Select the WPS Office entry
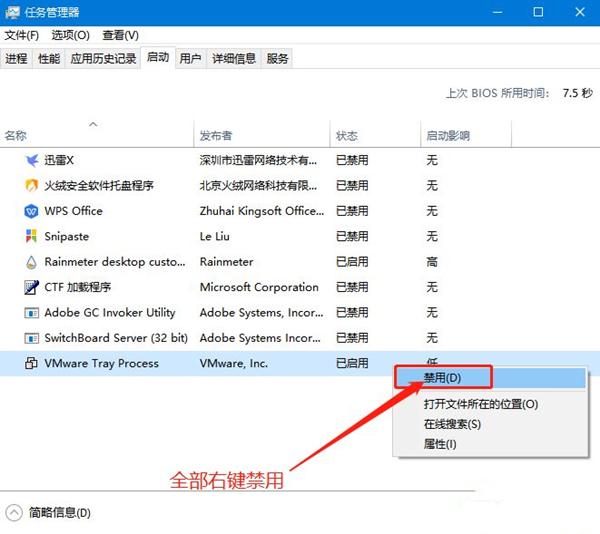 [x=73, y=211]
